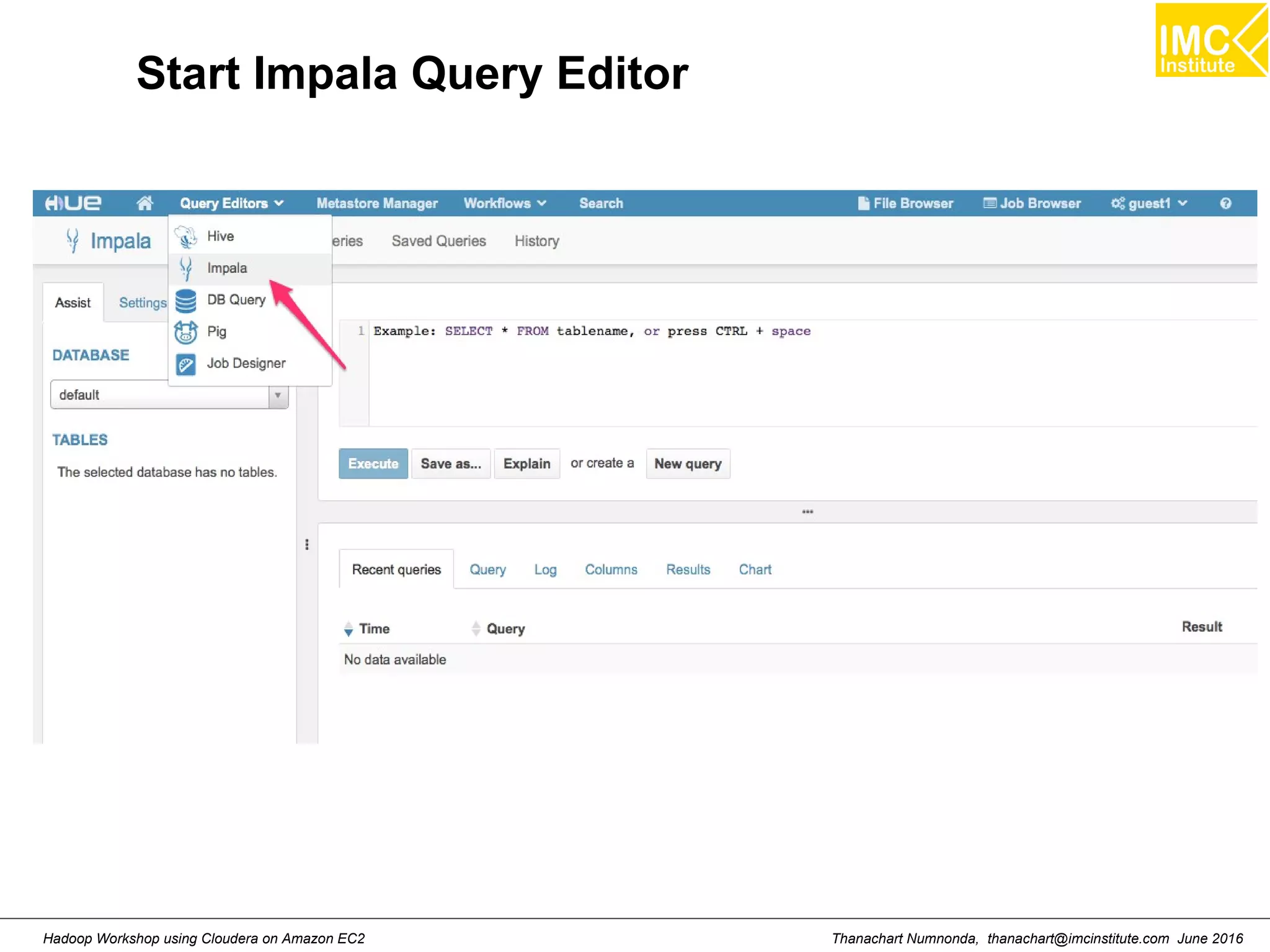Screen dimensions: 1270x952
Task: Click the horizontal resize handle dots
Action: [807, 511]
